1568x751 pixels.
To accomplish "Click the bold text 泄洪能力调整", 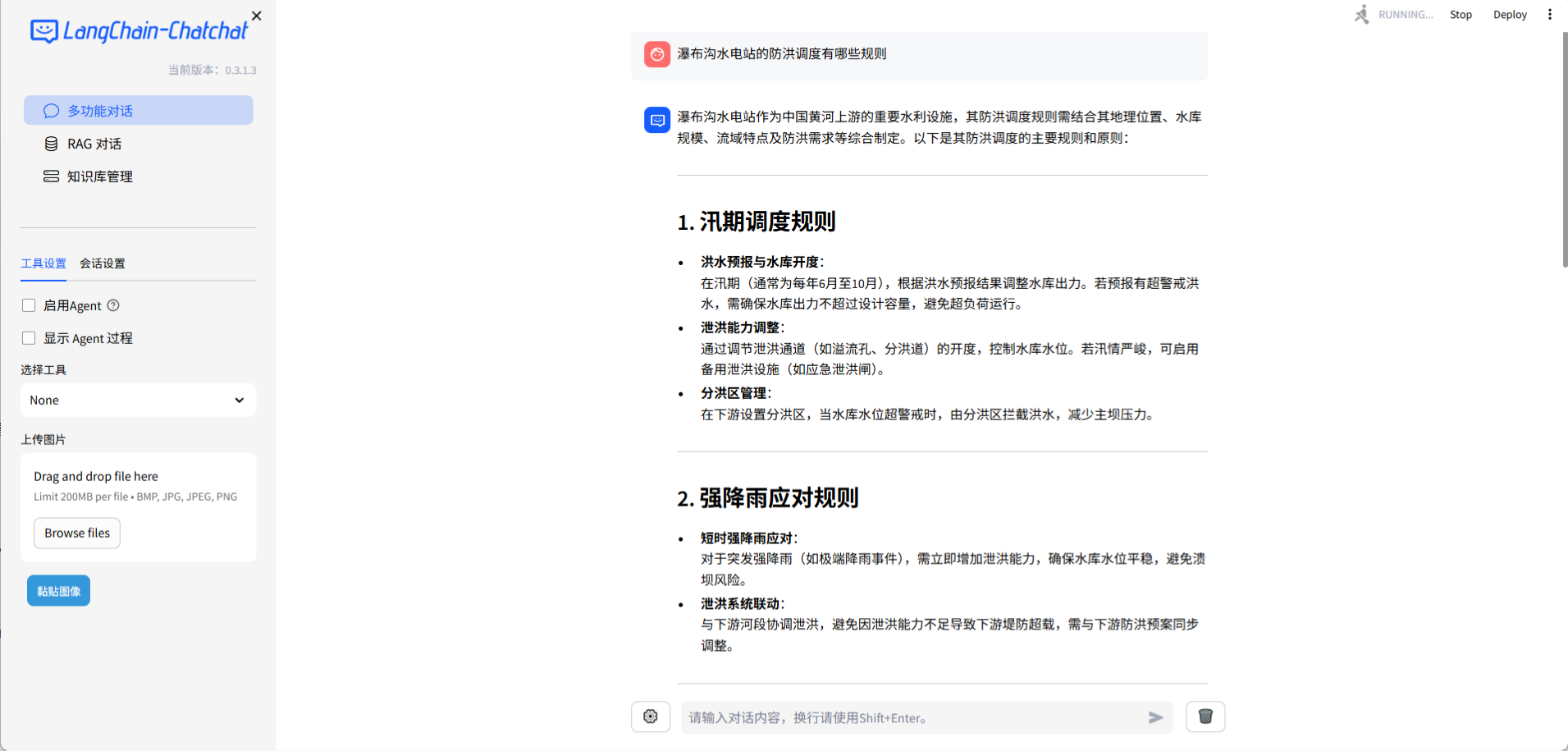I will coord(740,327).
